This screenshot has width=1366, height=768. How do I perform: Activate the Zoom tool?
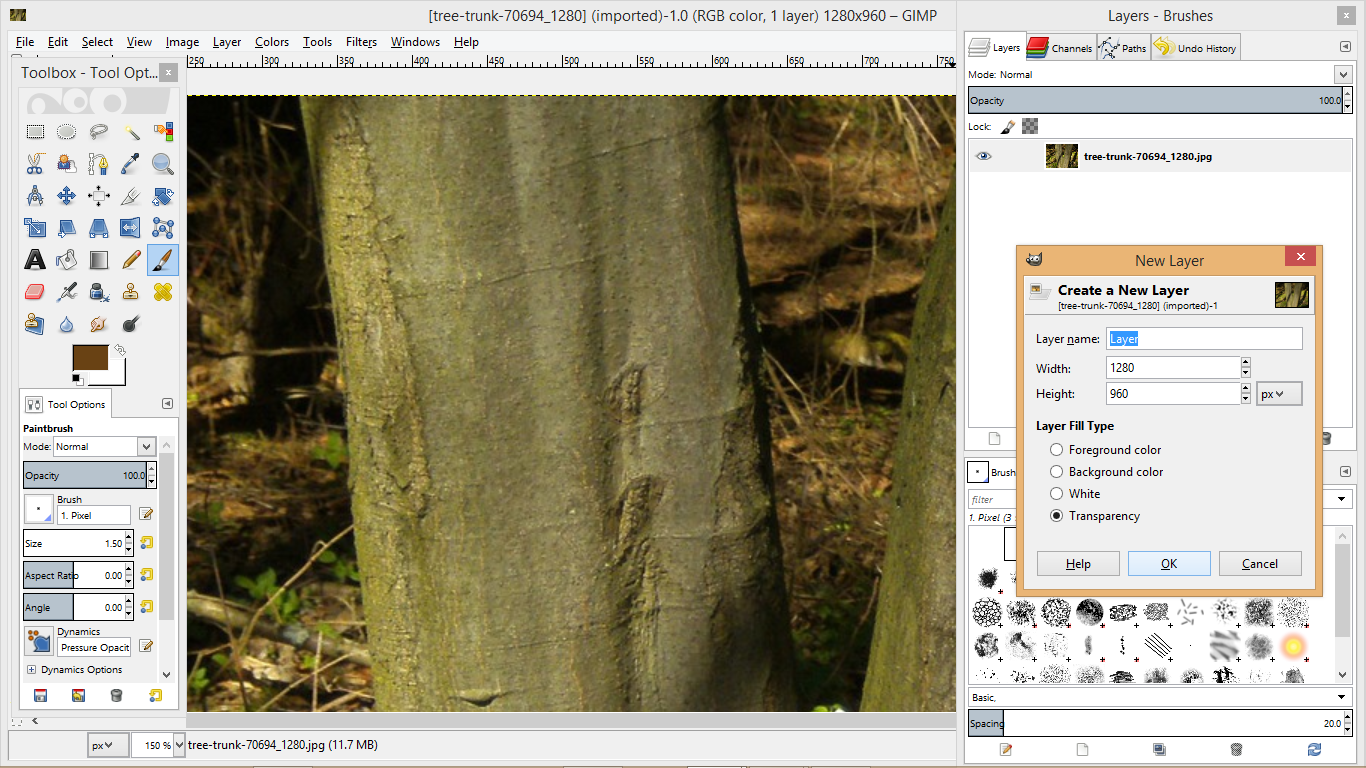(162, 163)
